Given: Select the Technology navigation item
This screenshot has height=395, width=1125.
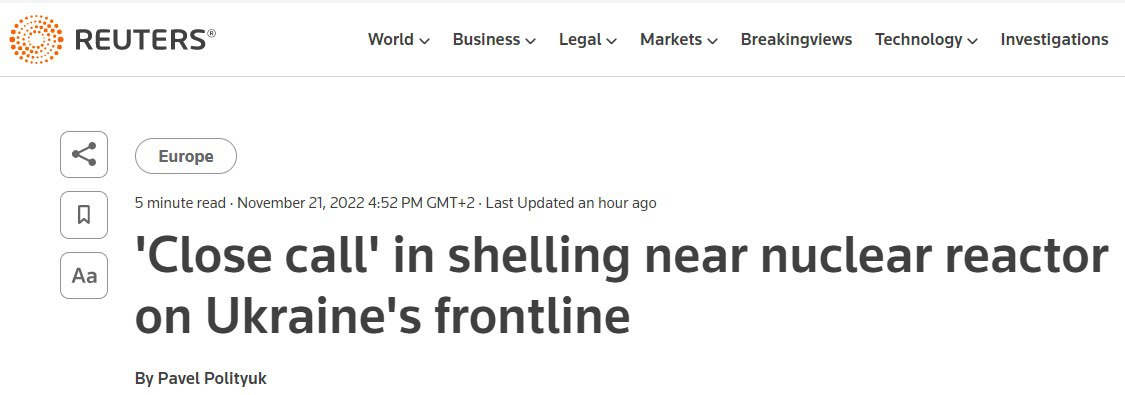Looking at the screenshot, I should click(918, 40).
